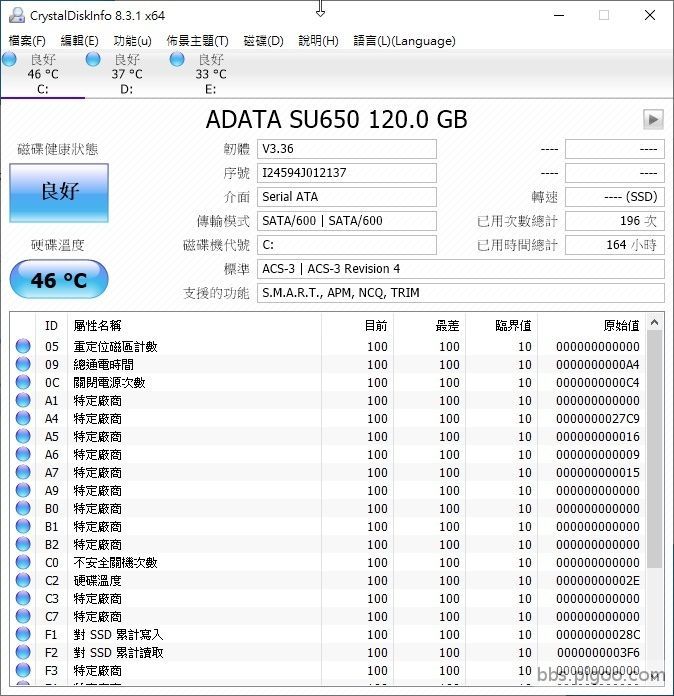
Task: Click status icon for attribute A5
Action: (23, 436)
